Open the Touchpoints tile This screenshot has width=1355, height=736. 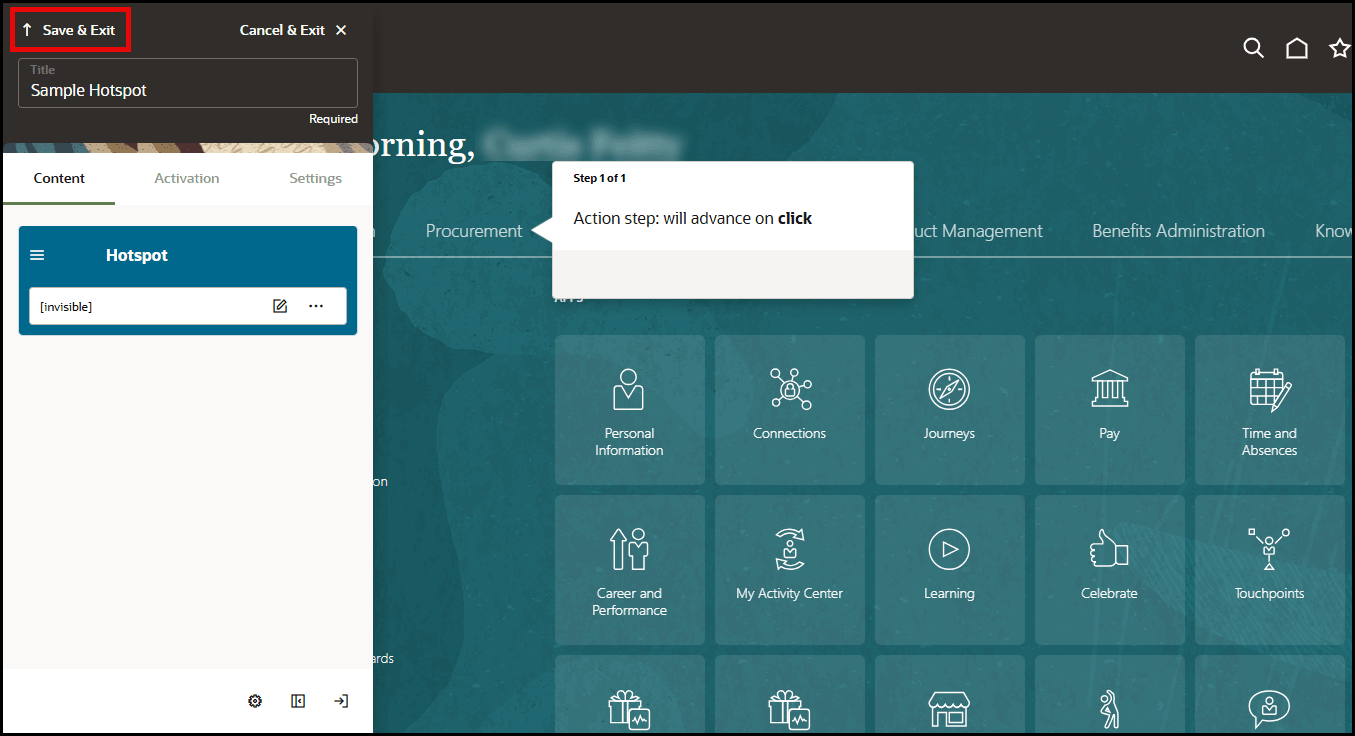(1270, 570)
